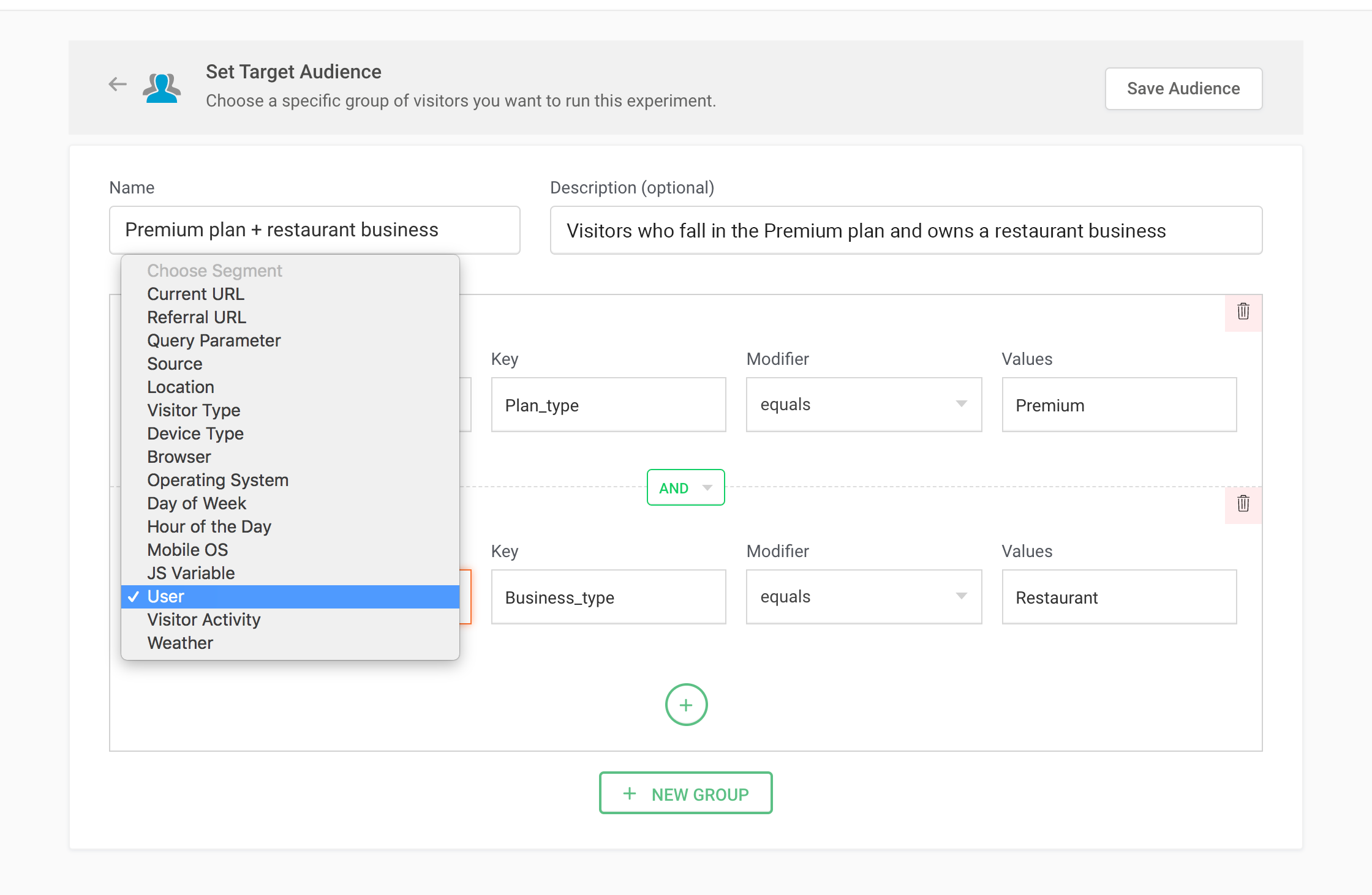Choose Visitor Activity segment option
This screenshot has width=1372, height=895.
tap(203, 620)
